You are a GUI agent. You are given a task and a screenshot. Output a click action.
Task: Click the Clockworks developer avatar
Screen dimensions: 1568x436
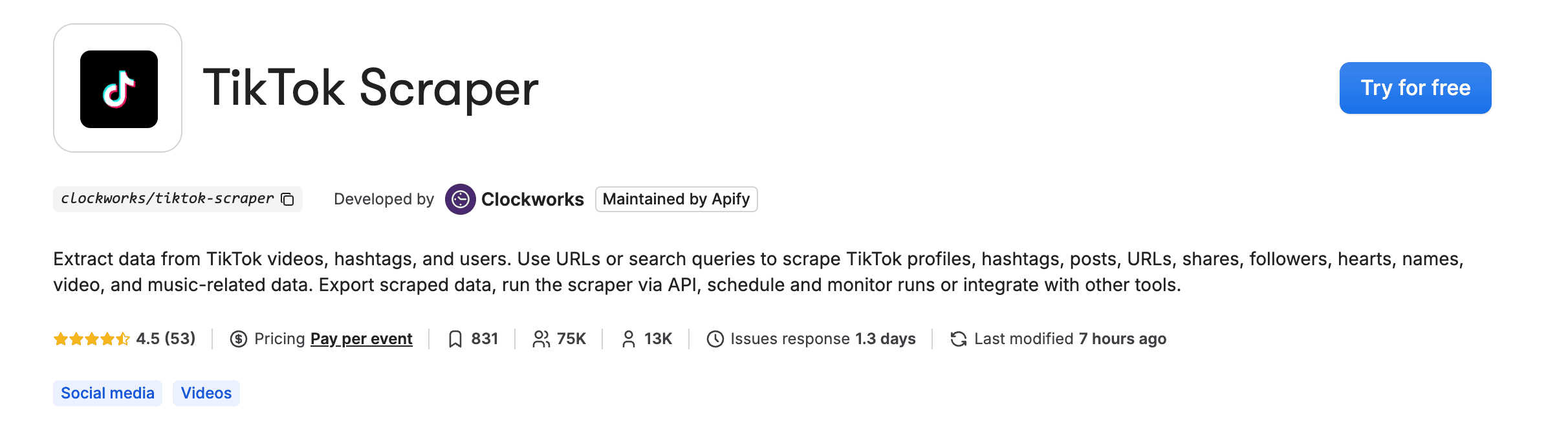coord(460,199)
